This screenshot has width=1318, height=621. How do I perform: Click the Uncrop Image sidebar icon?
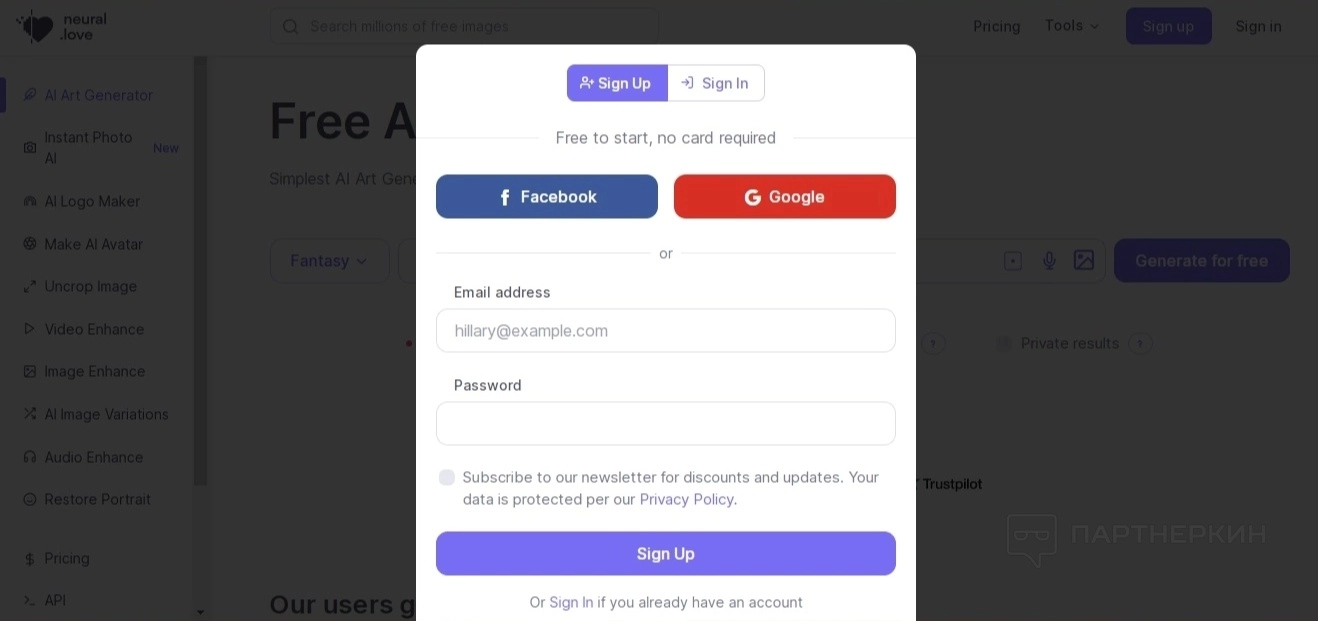30,287
